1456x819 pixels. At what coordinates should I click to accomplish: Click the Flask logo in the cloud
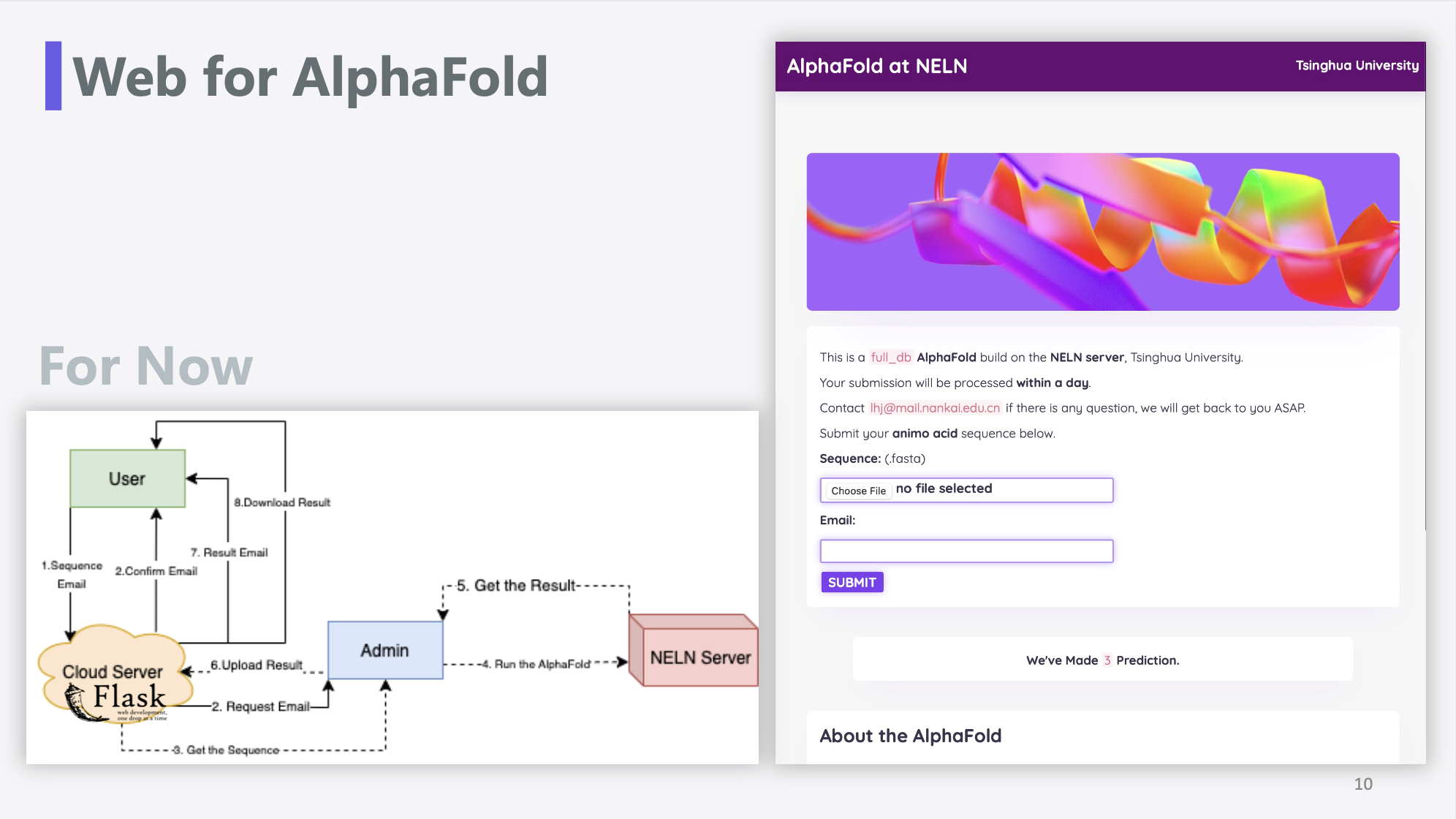pyautogui.click(x=117, y=703)
